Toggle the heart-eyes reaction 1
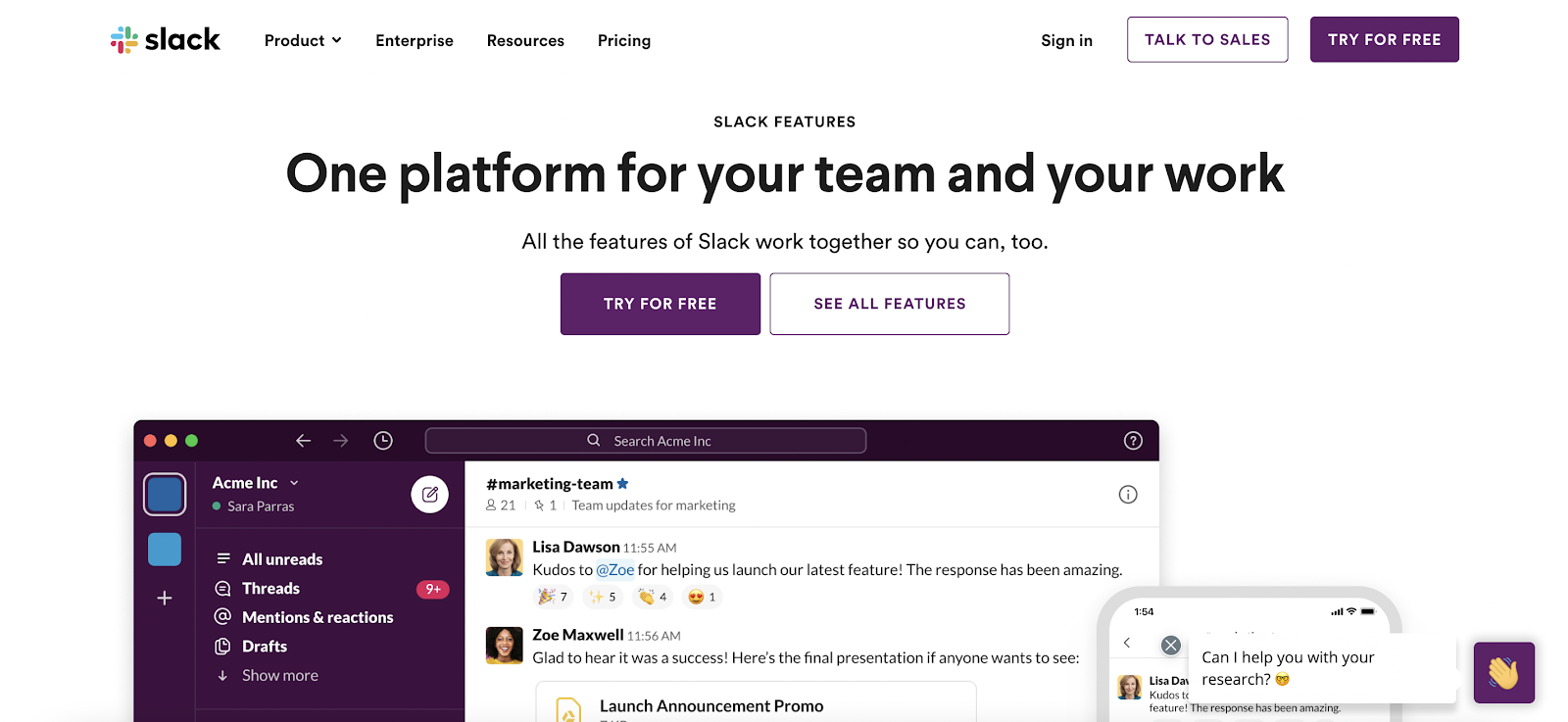The image size is (1568, 722). pyautogui.click(x=702, y=597)
